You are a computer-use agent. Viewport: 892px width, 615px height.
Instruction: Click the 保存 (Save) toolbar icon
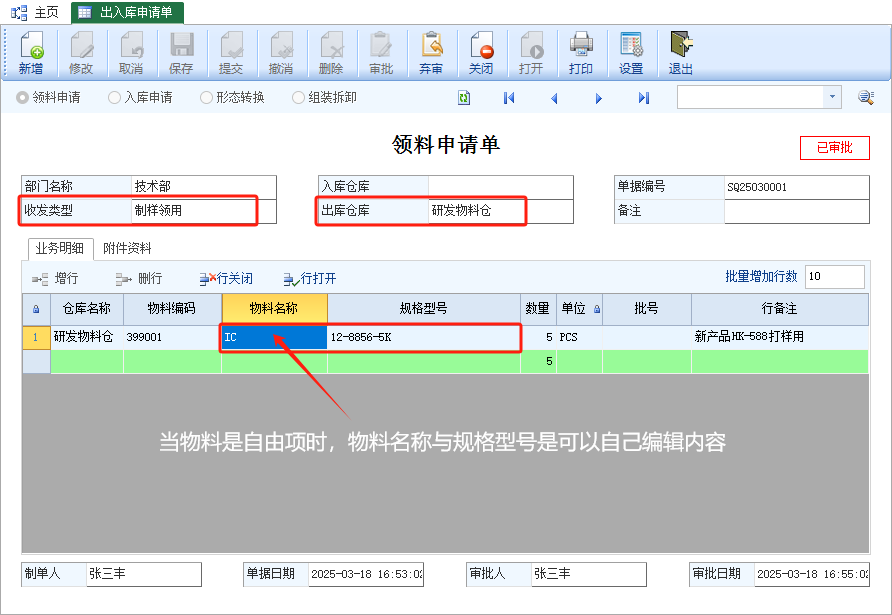tap(181, 53)
